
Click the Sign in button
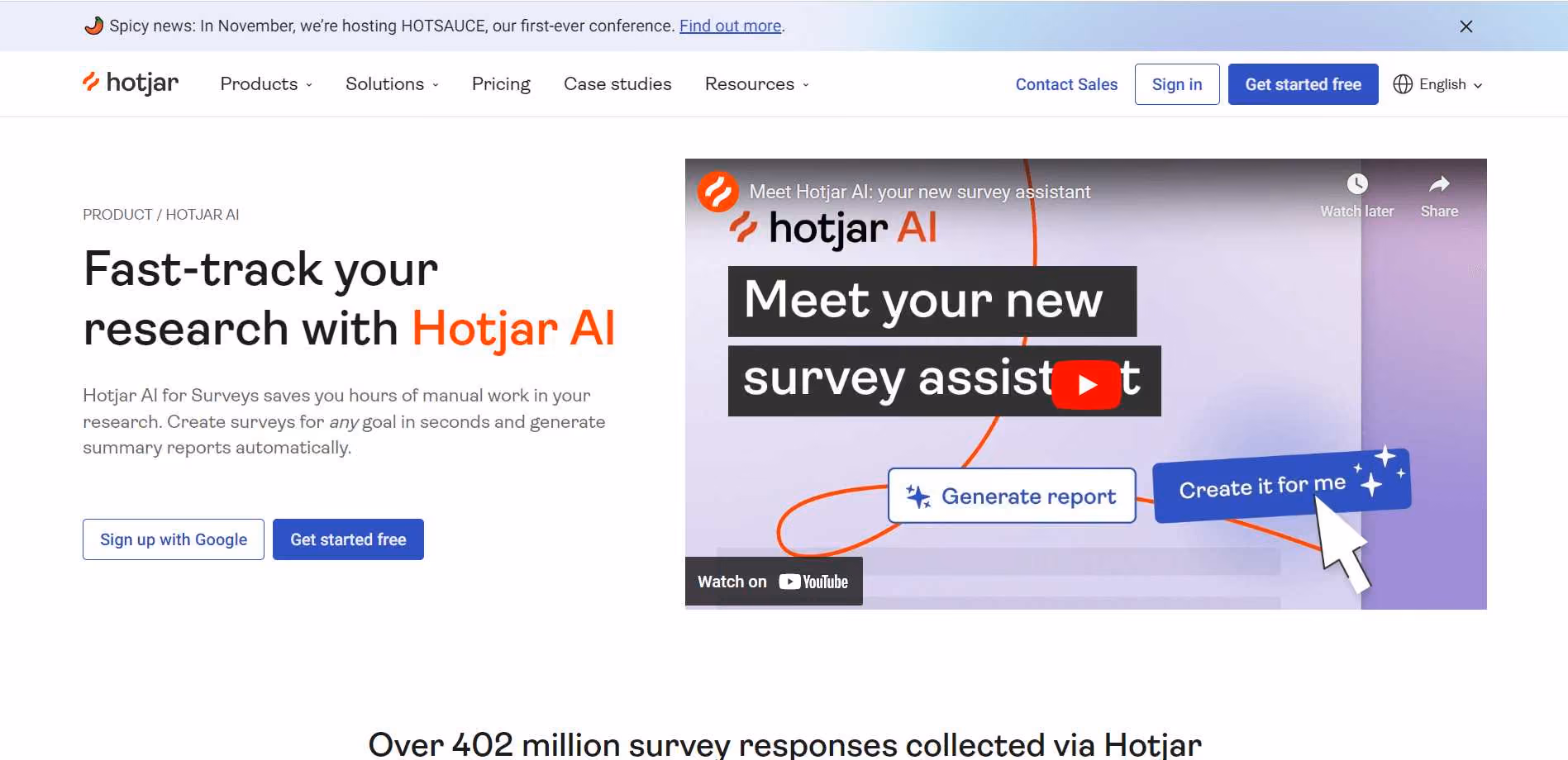tap(1177, 84)
